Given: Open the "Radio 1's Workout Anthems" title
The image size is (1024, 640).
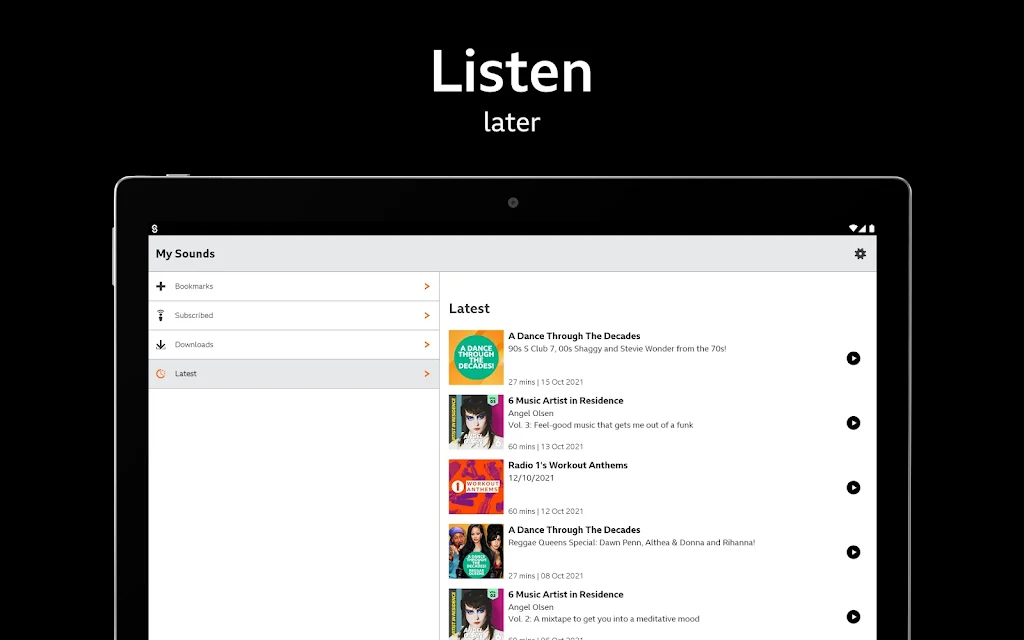Looking at the screenshot, I should click(x=568, y=465).
